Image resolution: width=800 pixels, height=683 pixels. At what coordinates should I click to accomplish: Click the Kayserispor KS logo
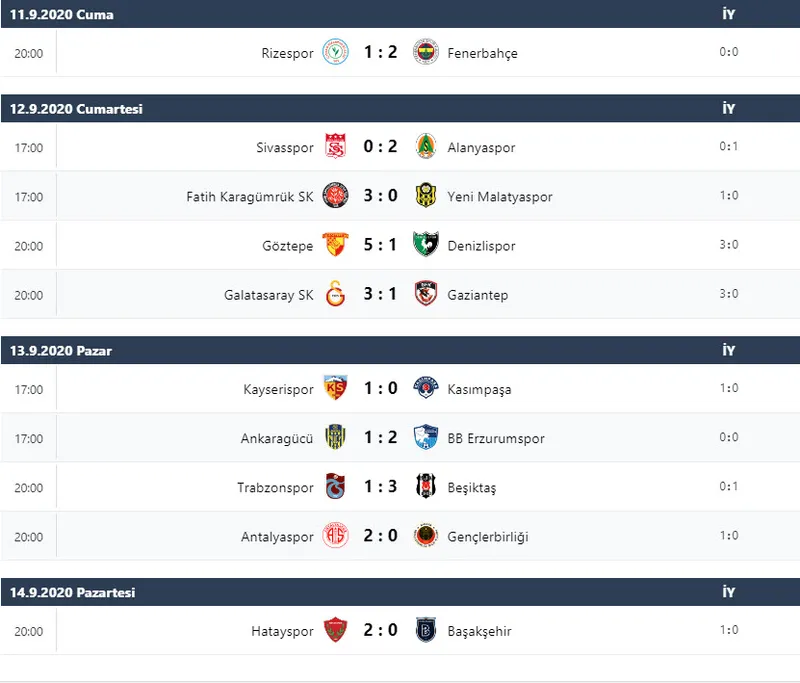point(335,389)
